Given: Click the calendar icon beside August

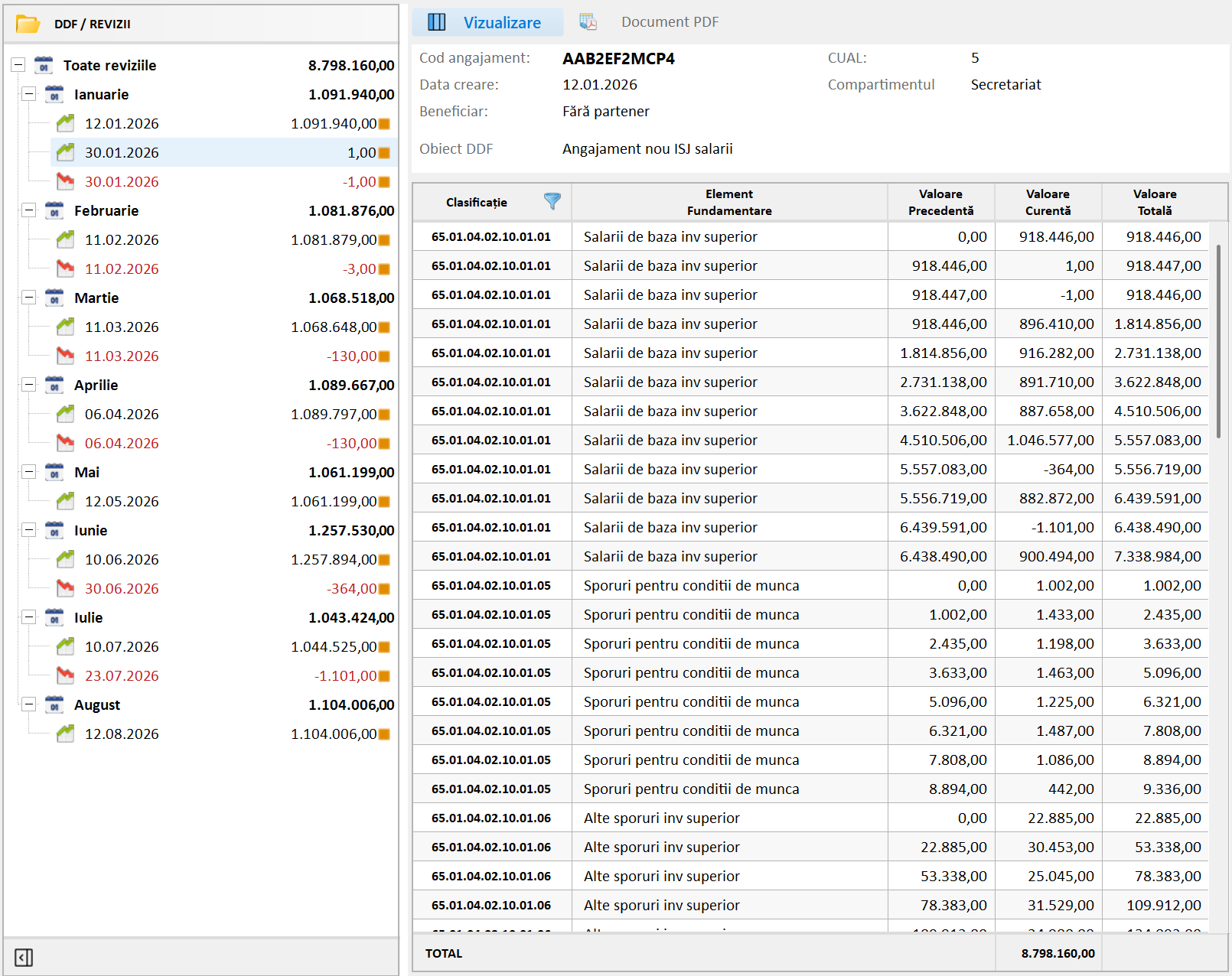Looking at the screenshot, I should point(54,704).
